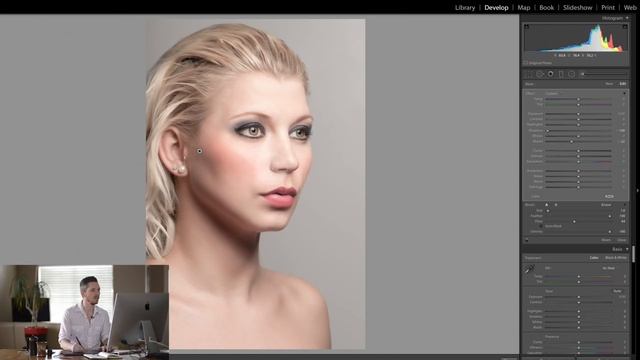The height and width of the screenshot is (360, 640).
Task: Click the brush Effect Temp slider
Action: tap(578, 99)
